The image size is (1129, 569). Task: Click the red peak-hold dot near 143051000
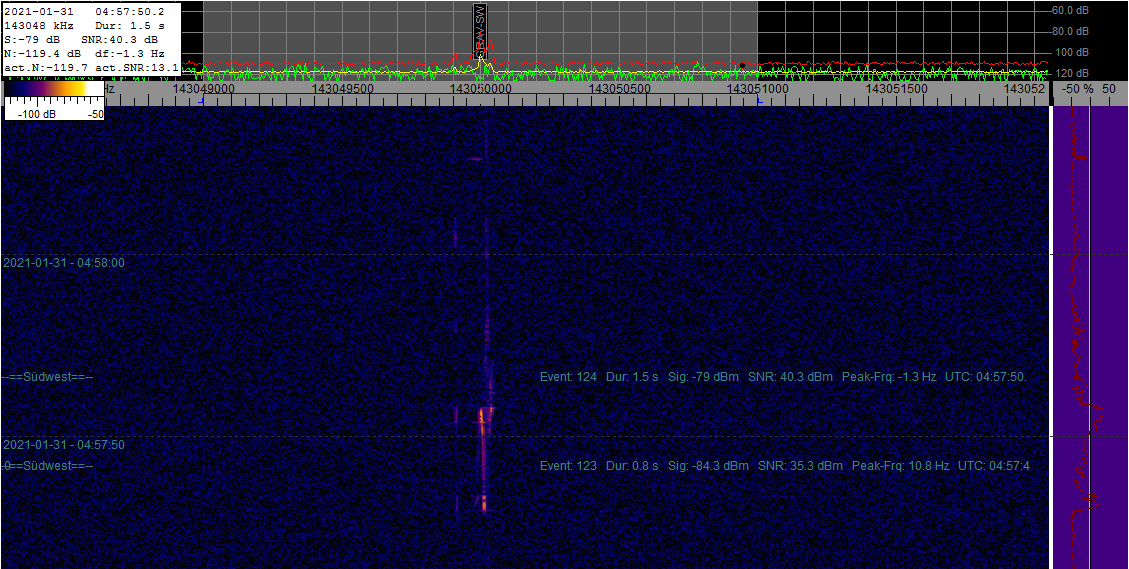742,66
